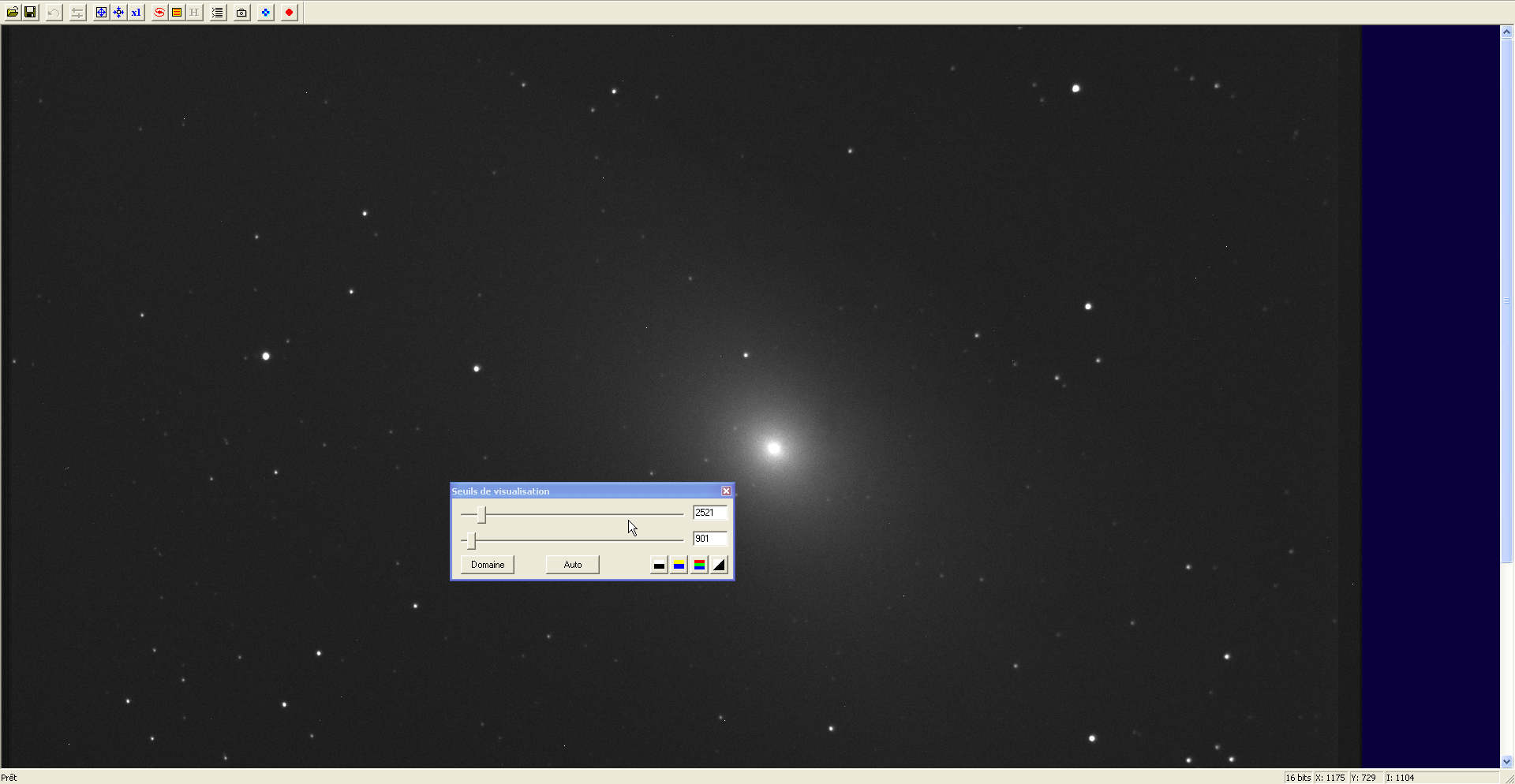Select the red green blue palette

700,565
